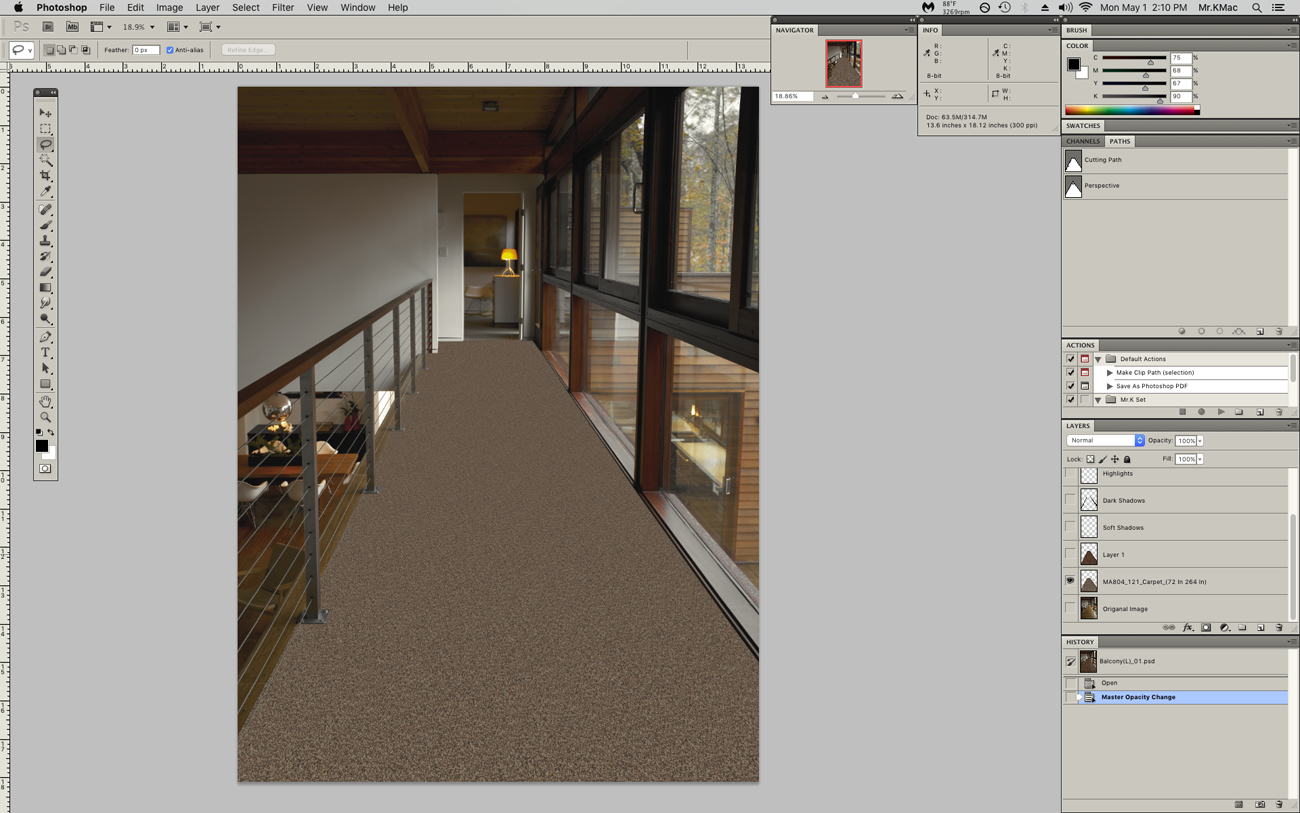The image size is (1300, 813).
Task: Select the Open history state
Action: click(x=1109, y=683)
